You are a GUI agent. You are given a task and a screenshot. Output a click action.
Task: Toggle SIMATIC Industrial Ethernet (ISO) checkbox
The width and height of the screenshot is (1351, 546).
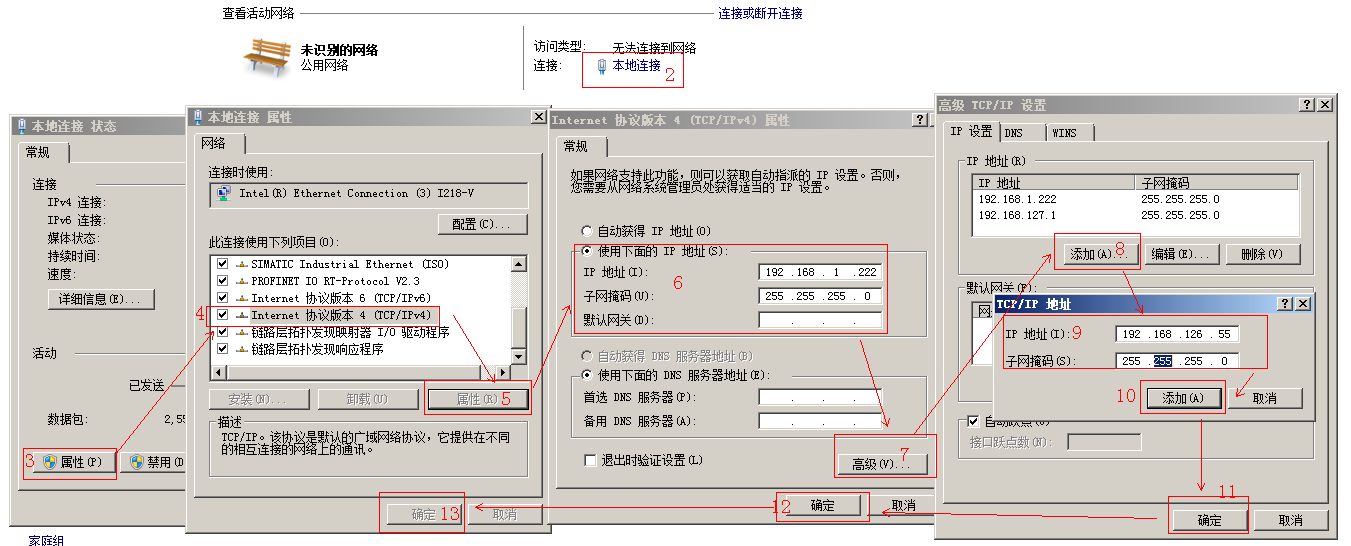222,264
